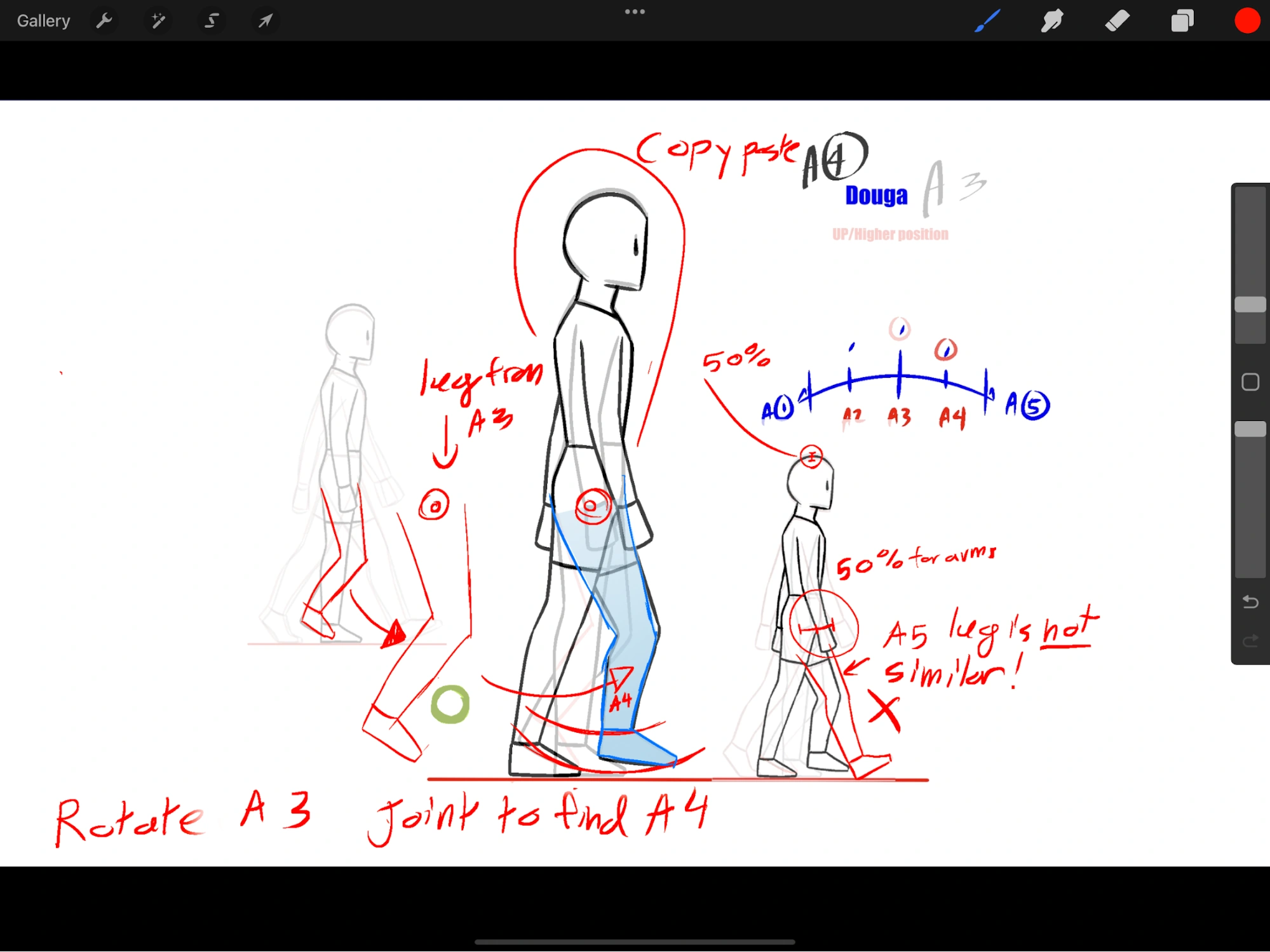Viewport: 1270px width, 952px height.
Task: Tap the blue Douga text on canvas
Action: click(876, 196)
